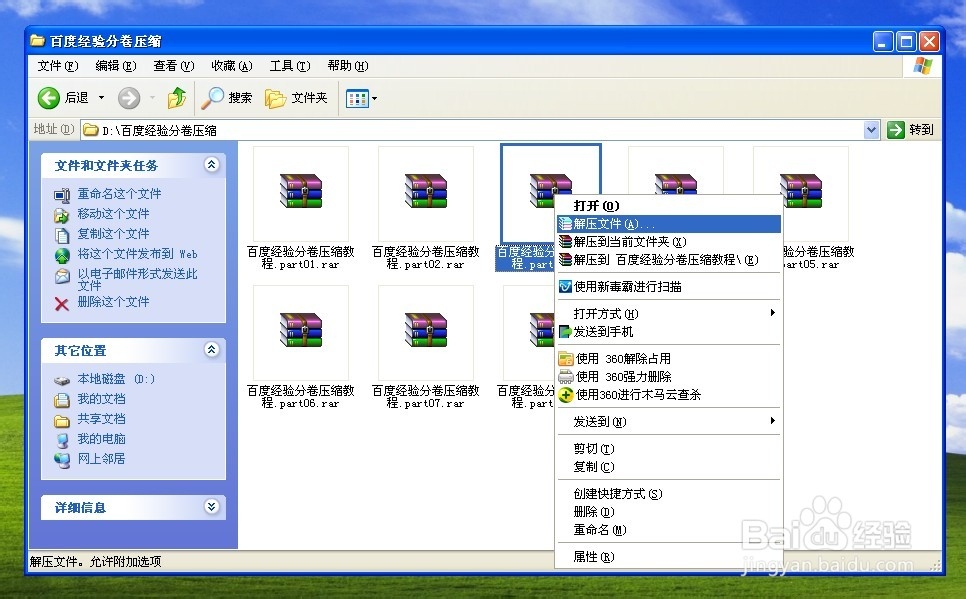Image resolution: width=966 pixels, height=599 pixels.
Task: Open the 查看(V) menu
Action: point(173,66)
